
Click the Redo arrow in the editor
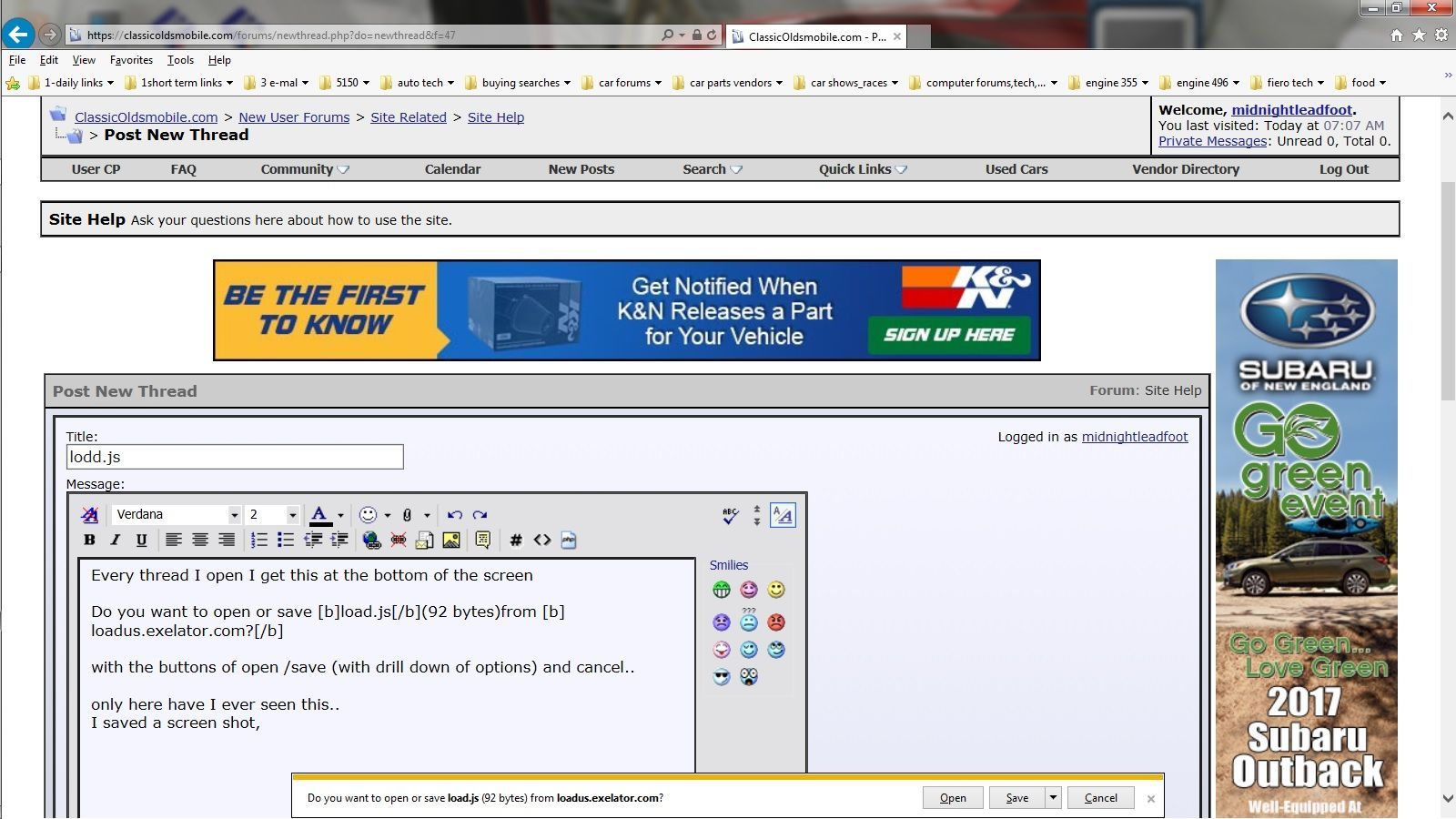[x=480, y=515]
